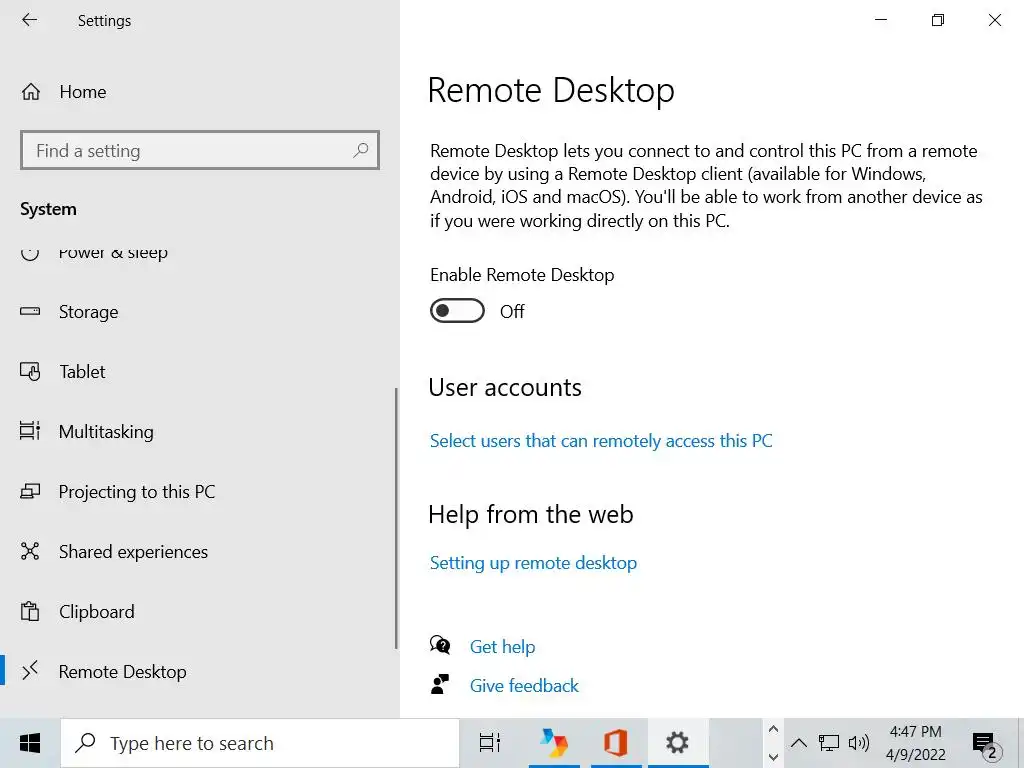Click the Shared experiences icon
1024x768 pixels.
pos(30,552)
